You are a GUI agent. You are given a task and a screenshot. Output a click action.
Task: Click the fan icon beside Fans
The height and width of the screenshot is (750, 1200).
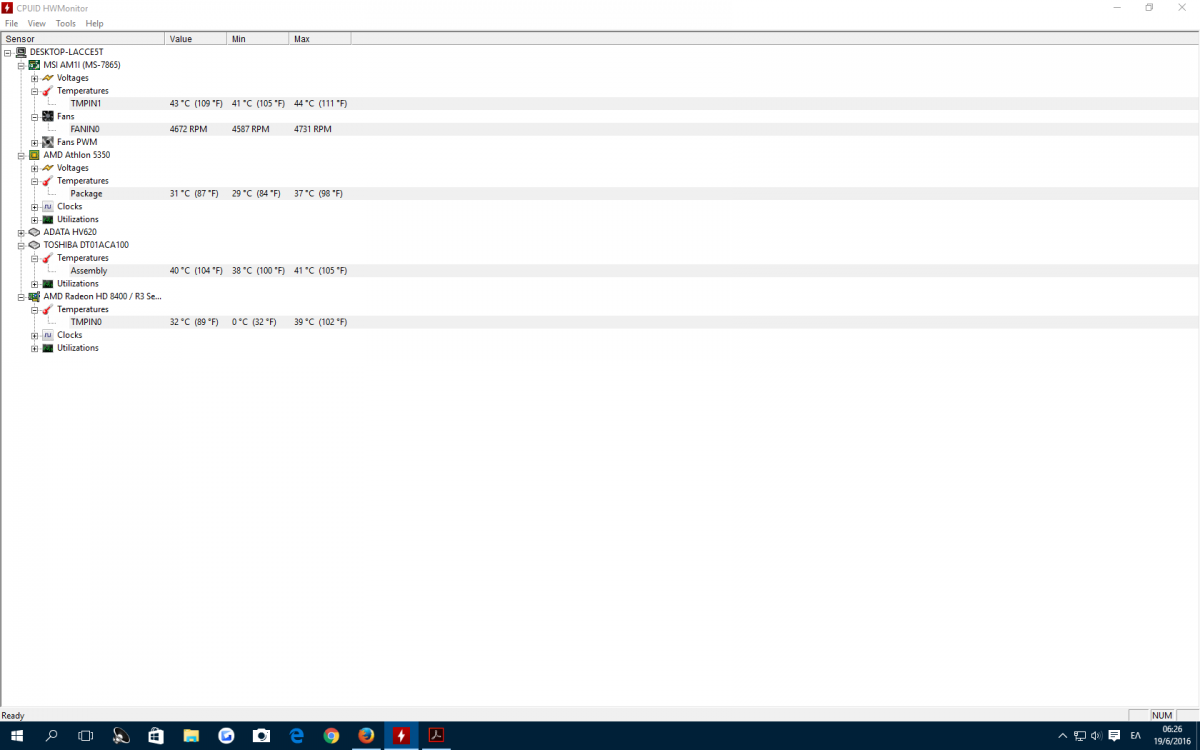[47, 116]
